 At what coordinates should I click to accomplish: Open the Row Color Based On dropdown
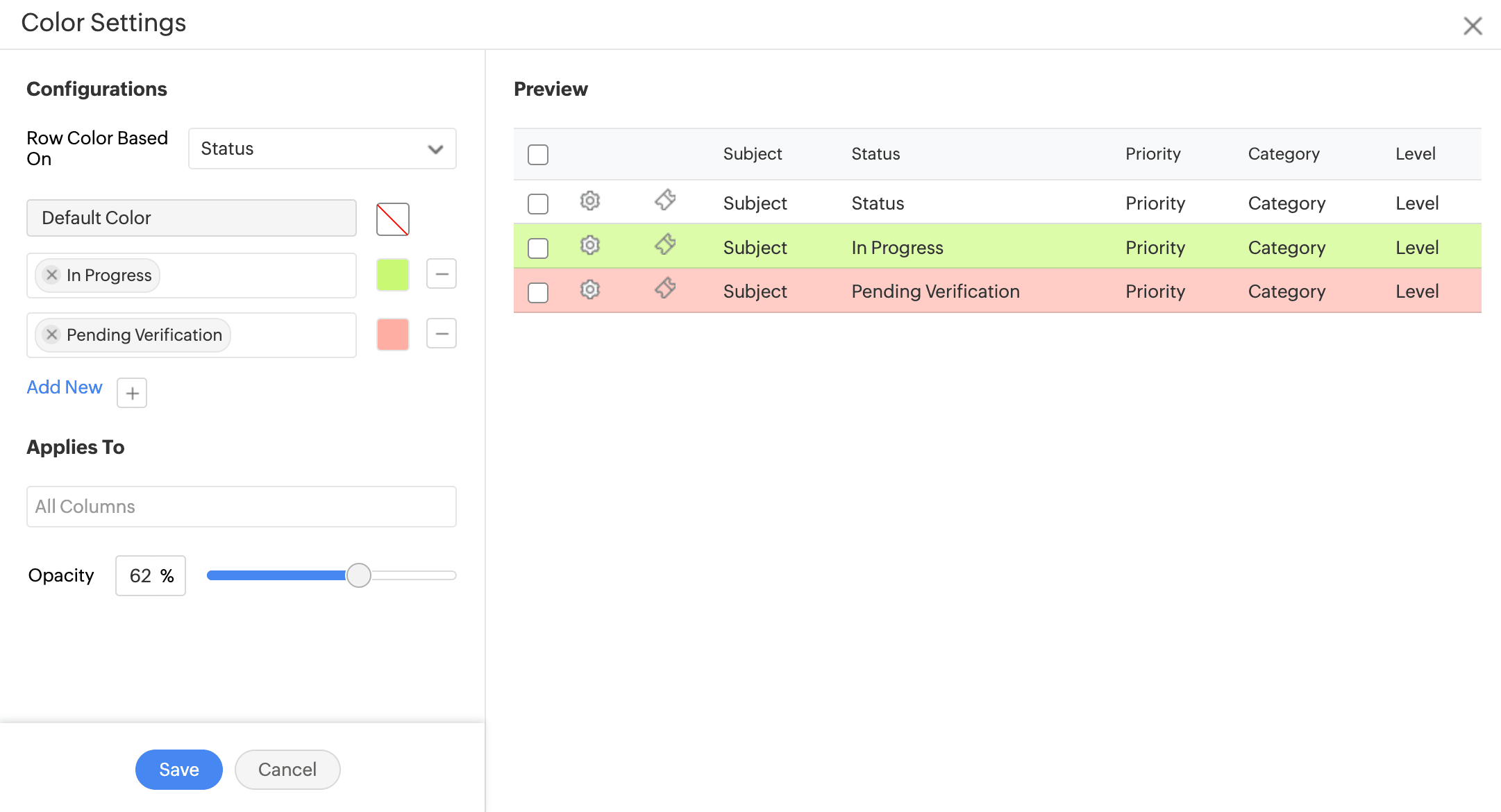click(322, 149)
